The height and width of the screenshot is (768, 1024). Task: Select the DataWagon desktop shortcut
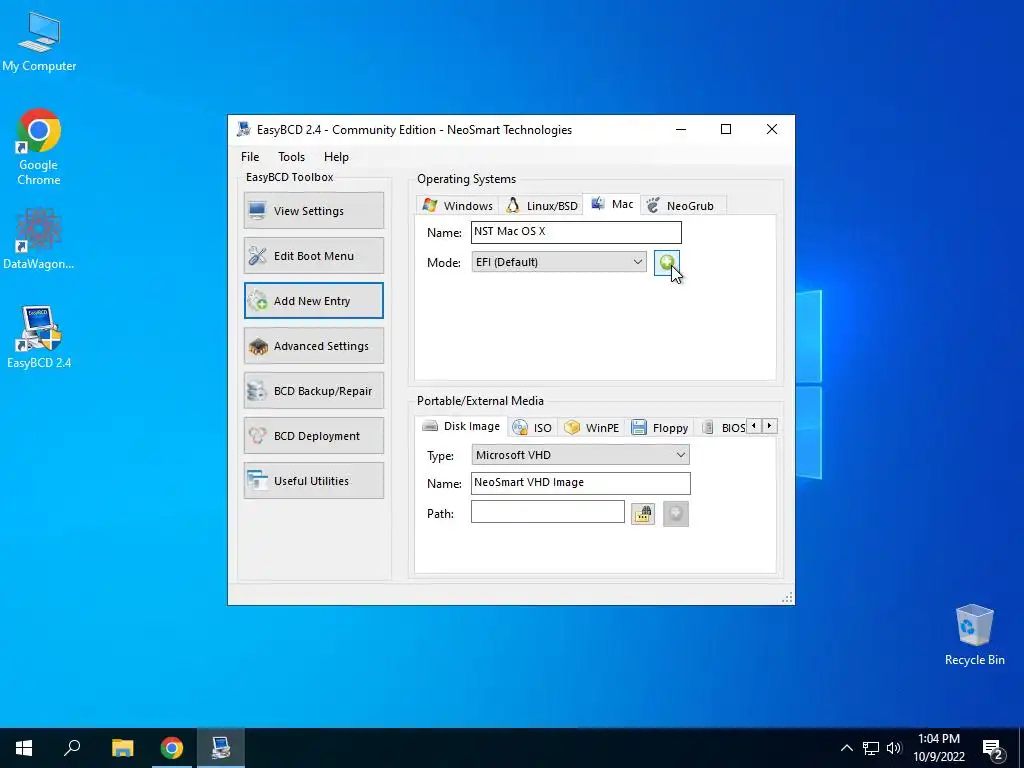tap(39, 239)
